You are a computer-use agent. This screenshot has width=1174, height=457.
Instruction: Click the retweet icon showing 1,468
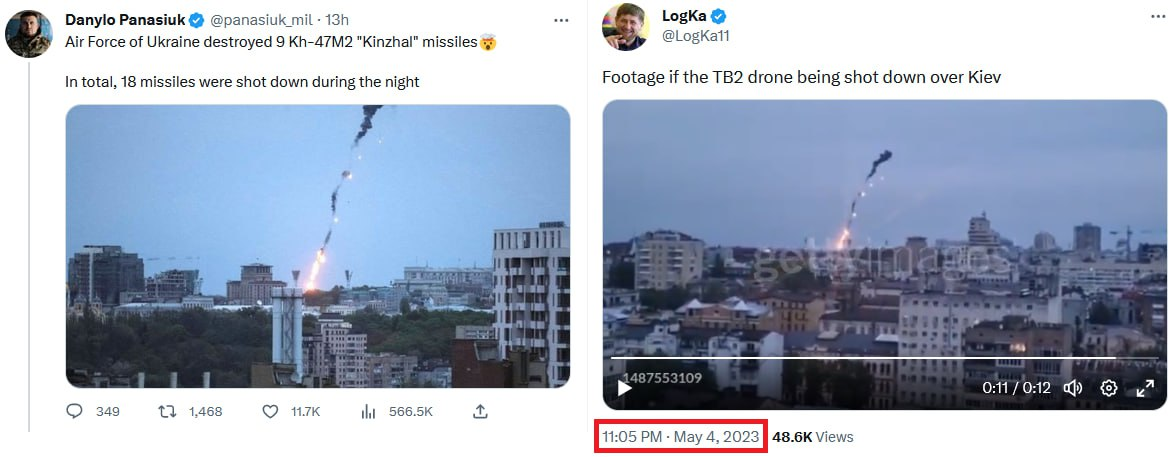167,411
